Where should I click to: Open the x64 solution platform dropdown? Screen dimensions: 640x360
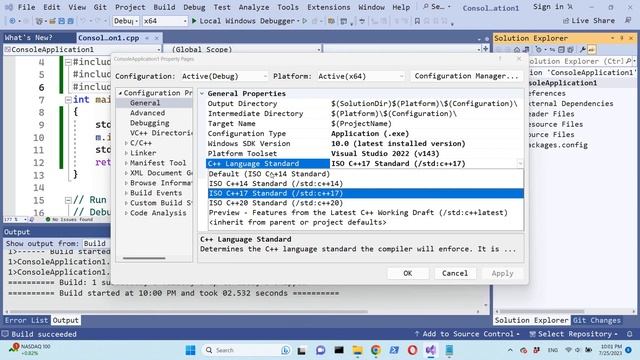pos(165,21)
